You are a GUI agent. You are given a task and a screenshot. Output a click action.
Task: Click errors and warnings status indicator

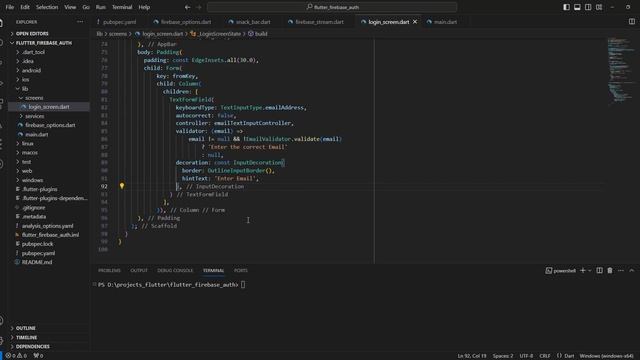[16, 356]
